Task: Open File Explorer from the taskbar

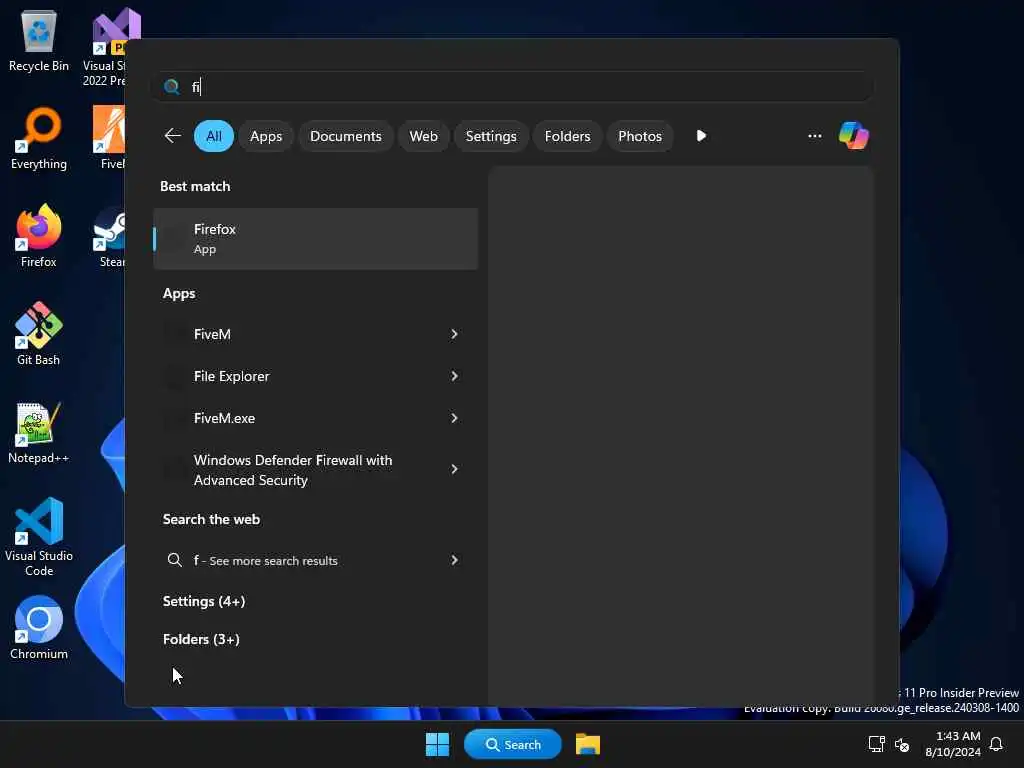Action: click(x=588, y=744)
